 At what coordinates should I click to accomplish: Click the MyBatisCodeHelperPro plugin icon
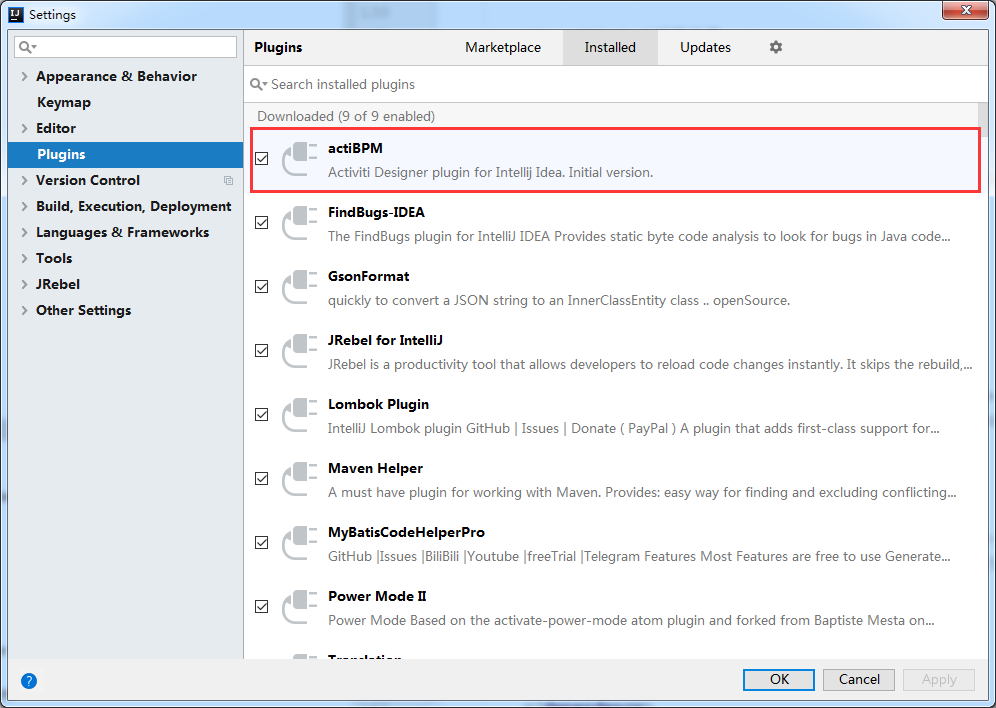coord(299,543)
